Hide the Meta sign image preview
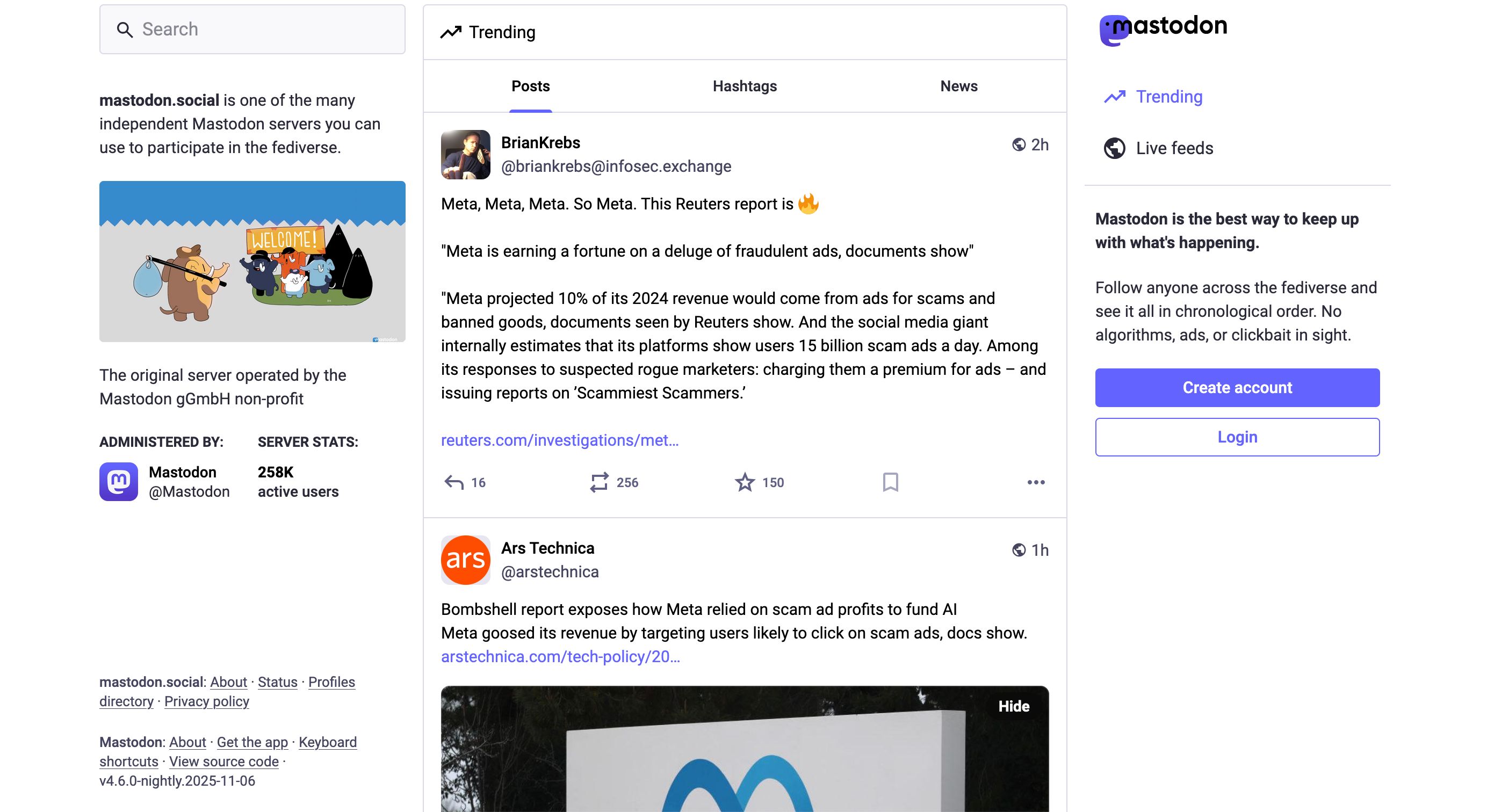 coord(1014,706)
